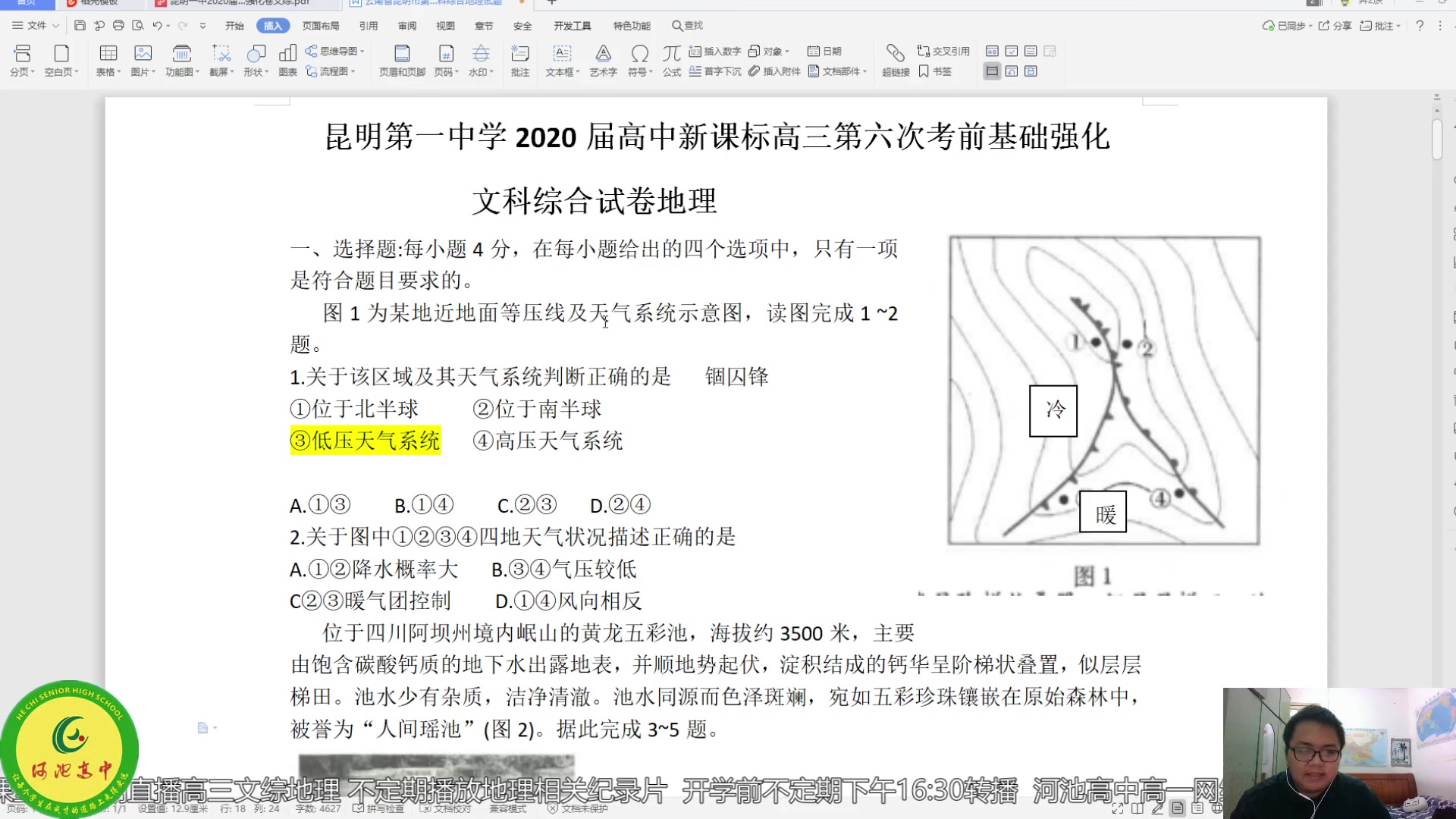Click the 分享 share button
This screenshot has height=819, width=1456.
point(1335,26)
